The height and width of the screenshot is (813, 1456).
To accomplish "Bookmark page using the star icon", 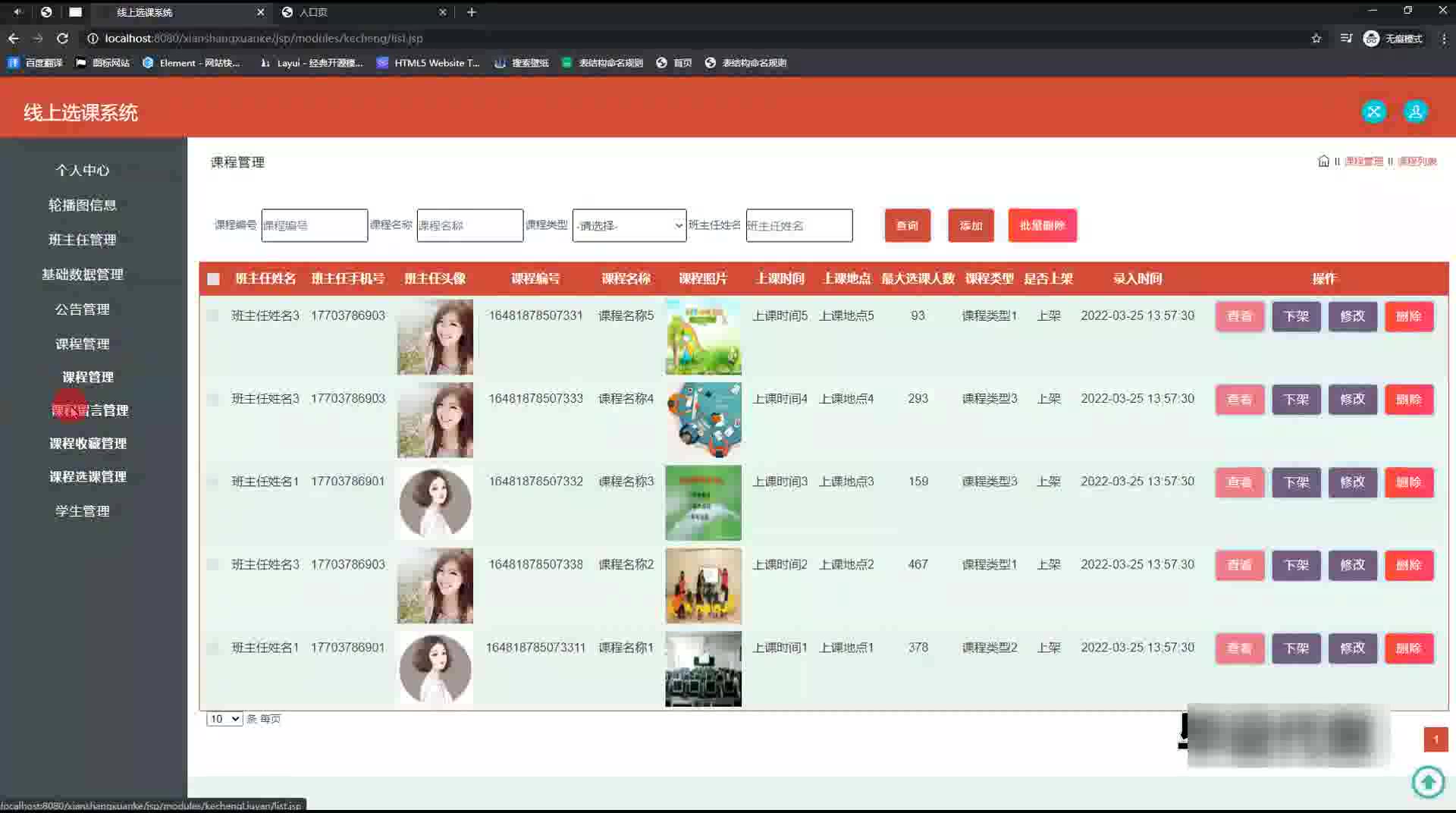I will click(1316, 38).
